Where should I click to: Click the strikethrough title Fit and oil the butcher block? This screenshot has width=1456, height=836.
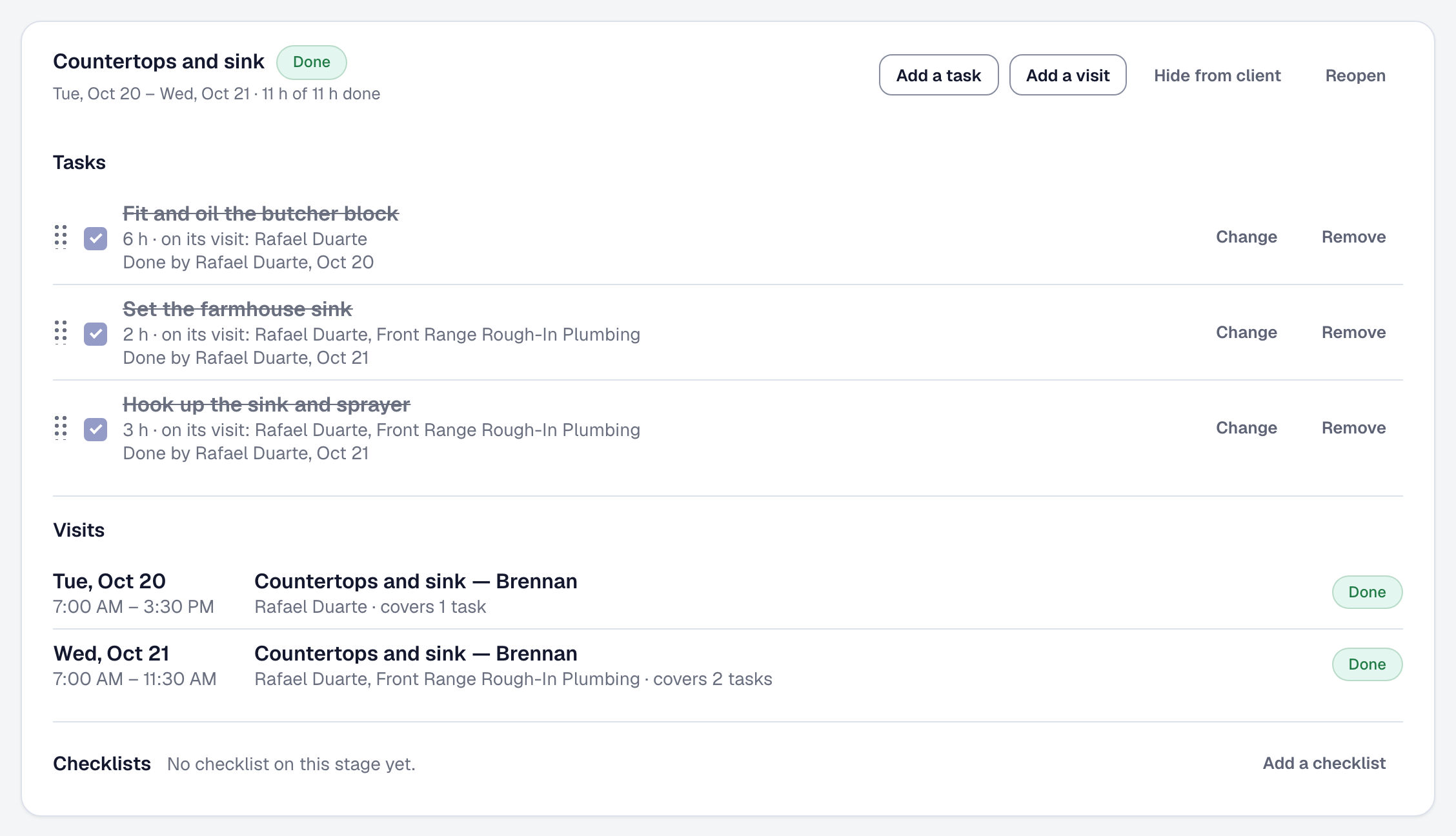pos(261,214)
